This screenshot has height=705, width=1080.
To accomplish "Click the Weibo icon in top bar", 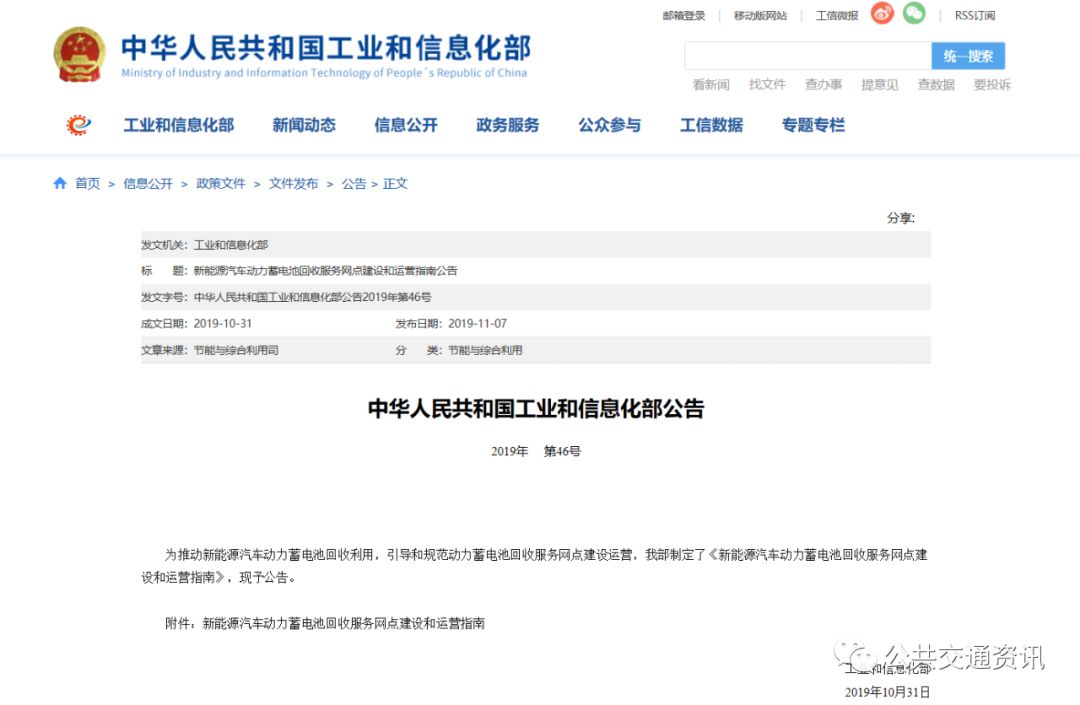I will pyautogui.click(x=882, y=13).
